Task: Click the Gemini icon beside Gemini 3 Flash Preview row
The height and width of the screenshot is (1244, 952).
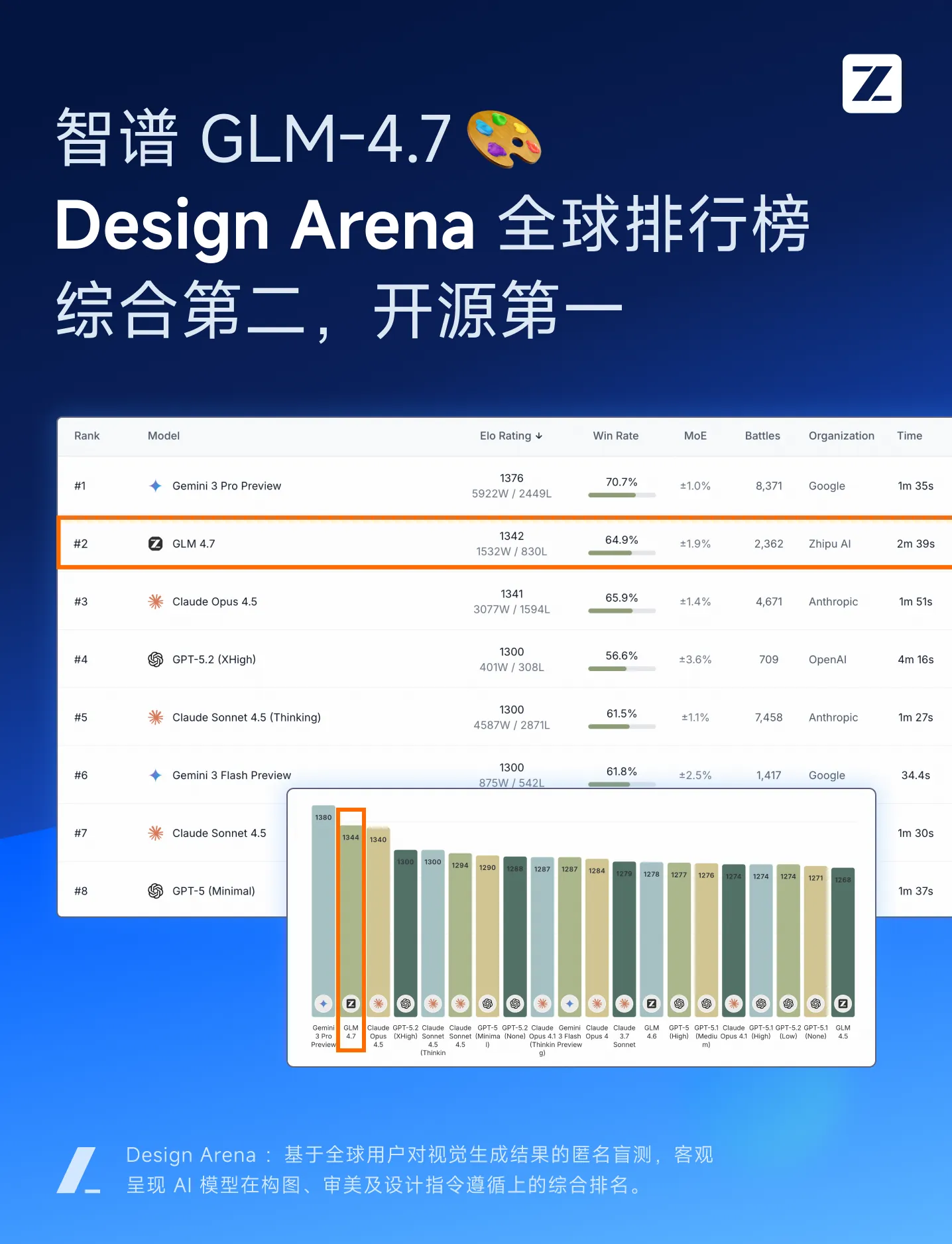Action: 155,775
